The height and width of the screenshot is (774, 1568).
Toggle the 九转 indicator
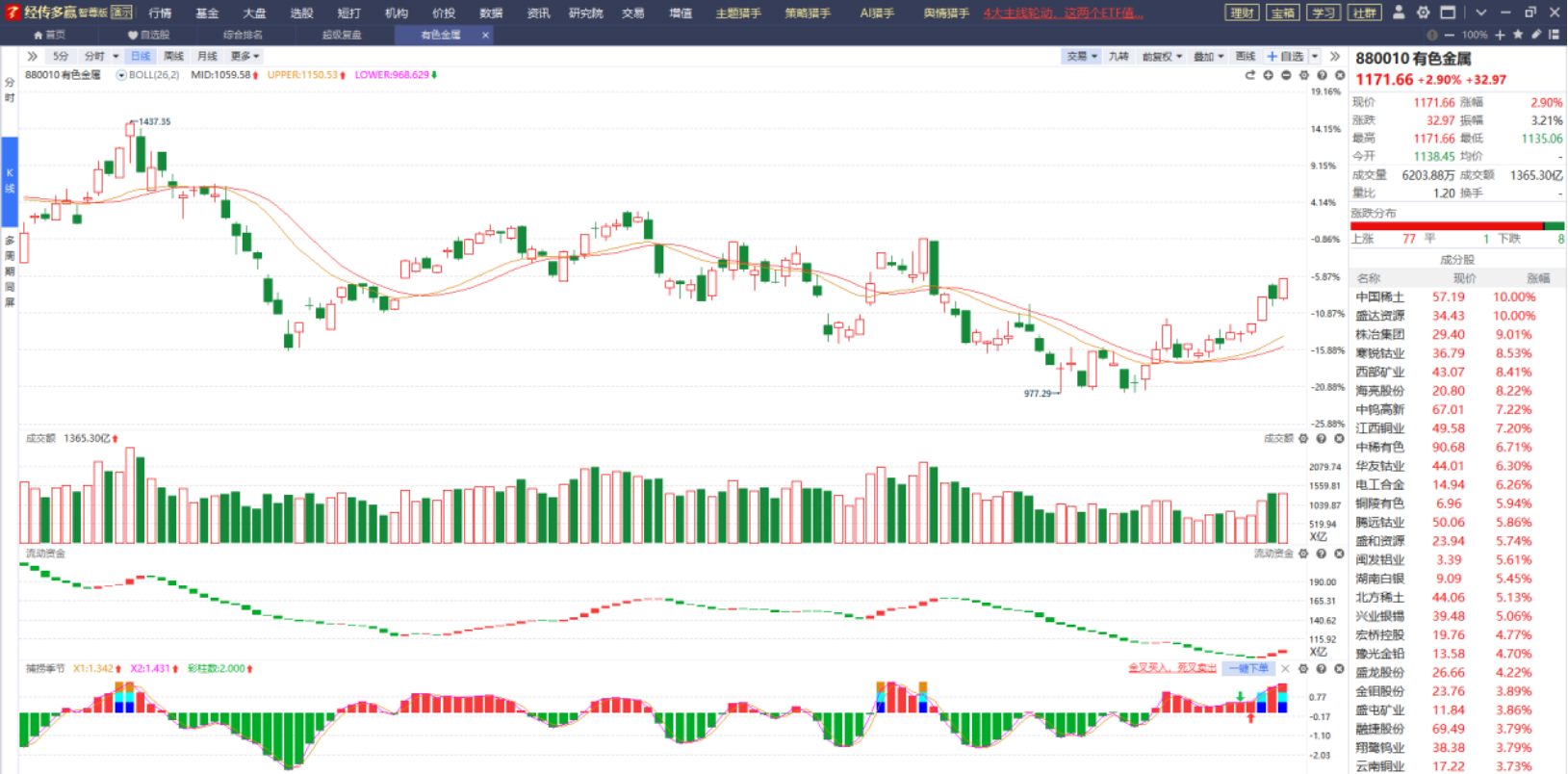pos(1118,57)
